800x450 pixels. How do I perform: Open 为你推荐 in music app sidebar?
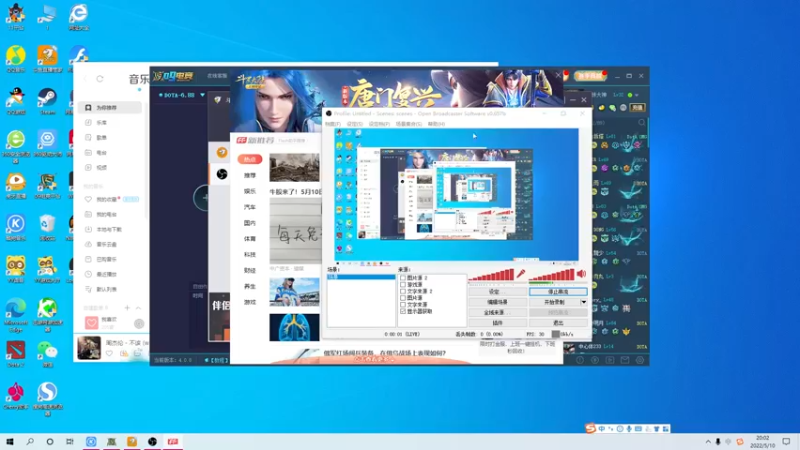(x=110, y=108)
